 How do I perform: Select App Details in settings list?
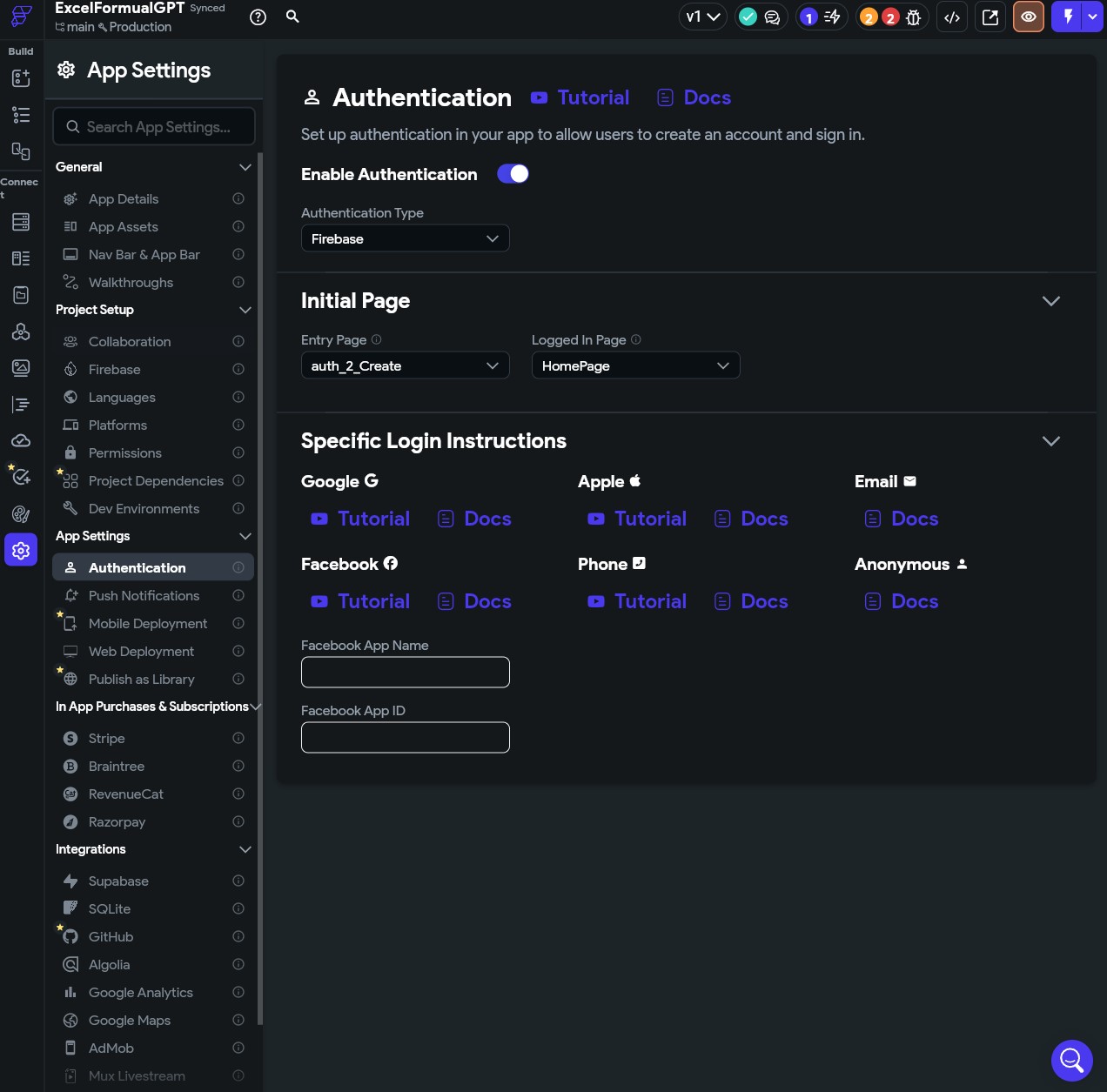click(x=153, y=198)
